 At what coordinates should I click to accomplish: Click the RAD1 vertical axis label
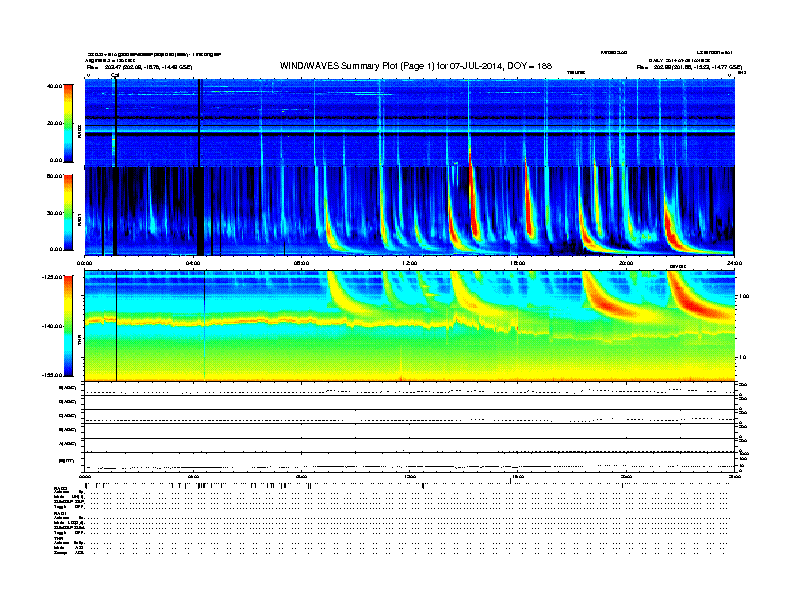pos(80,219)
